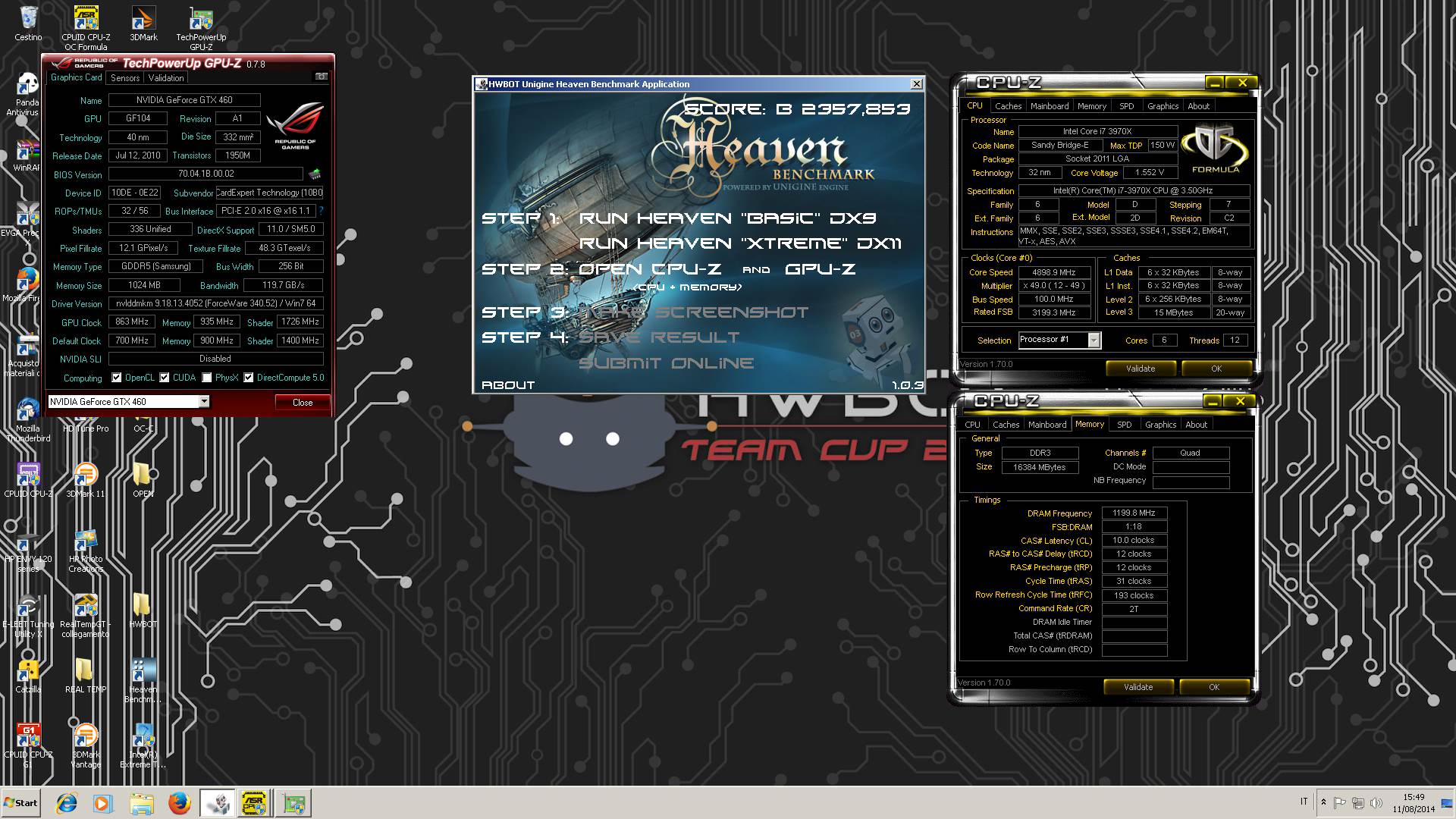Open the Graphics tab in lower CPU-Z window
1456x819 pixels.
pos(1160,425)
